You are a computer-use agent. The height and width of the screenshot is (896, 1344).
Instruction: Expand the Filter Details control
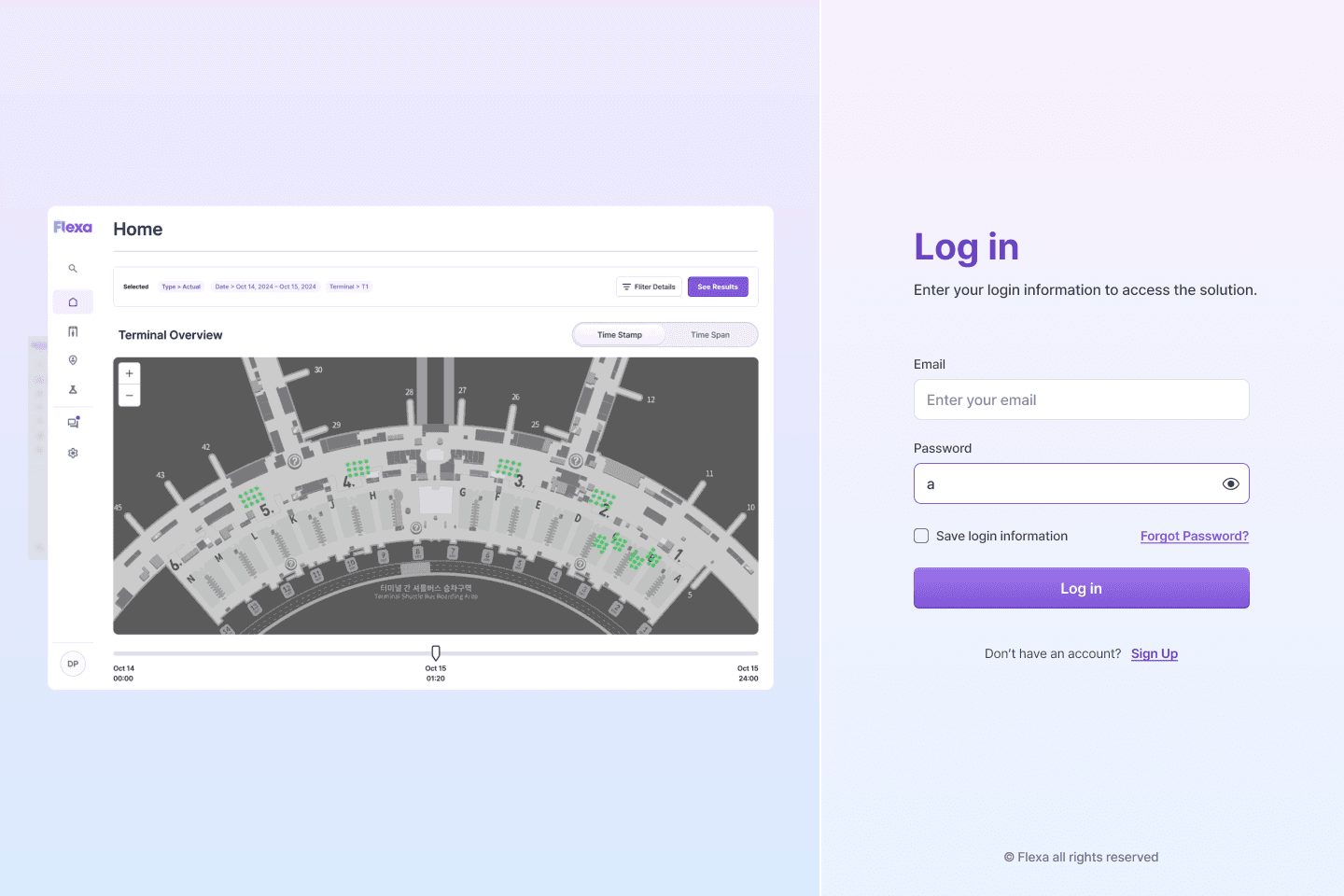point(649,287)
